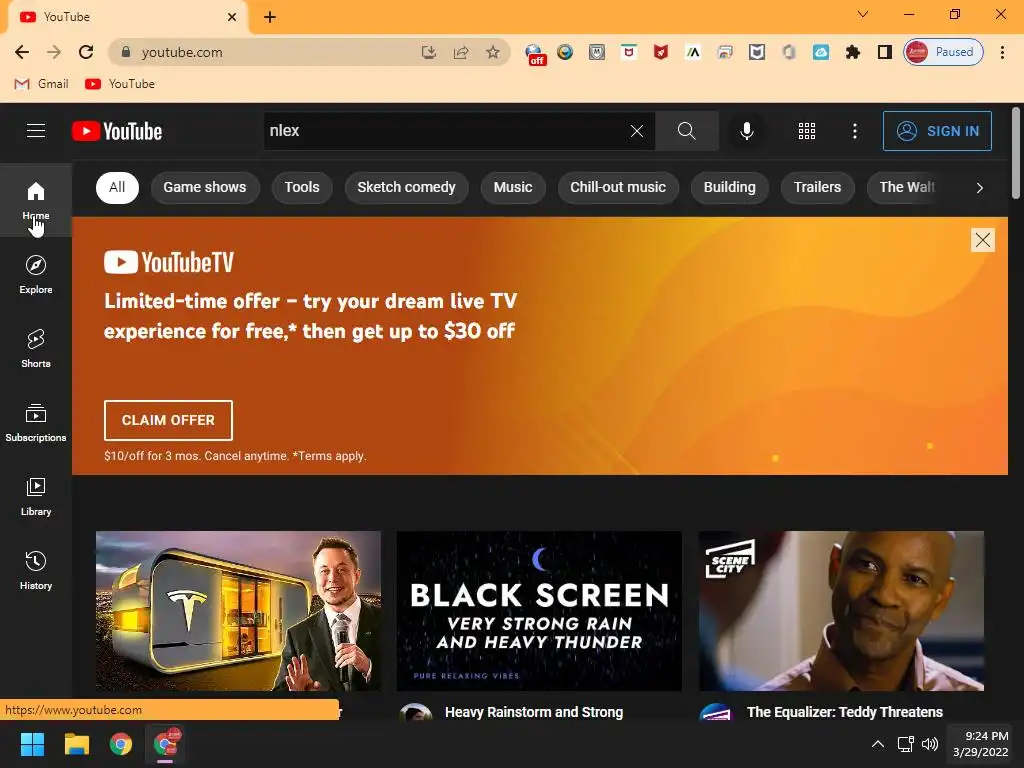This screenshot has height=768, width=1024.
Task: Click the CLAIM OFFER button
Action: [168, 420]
